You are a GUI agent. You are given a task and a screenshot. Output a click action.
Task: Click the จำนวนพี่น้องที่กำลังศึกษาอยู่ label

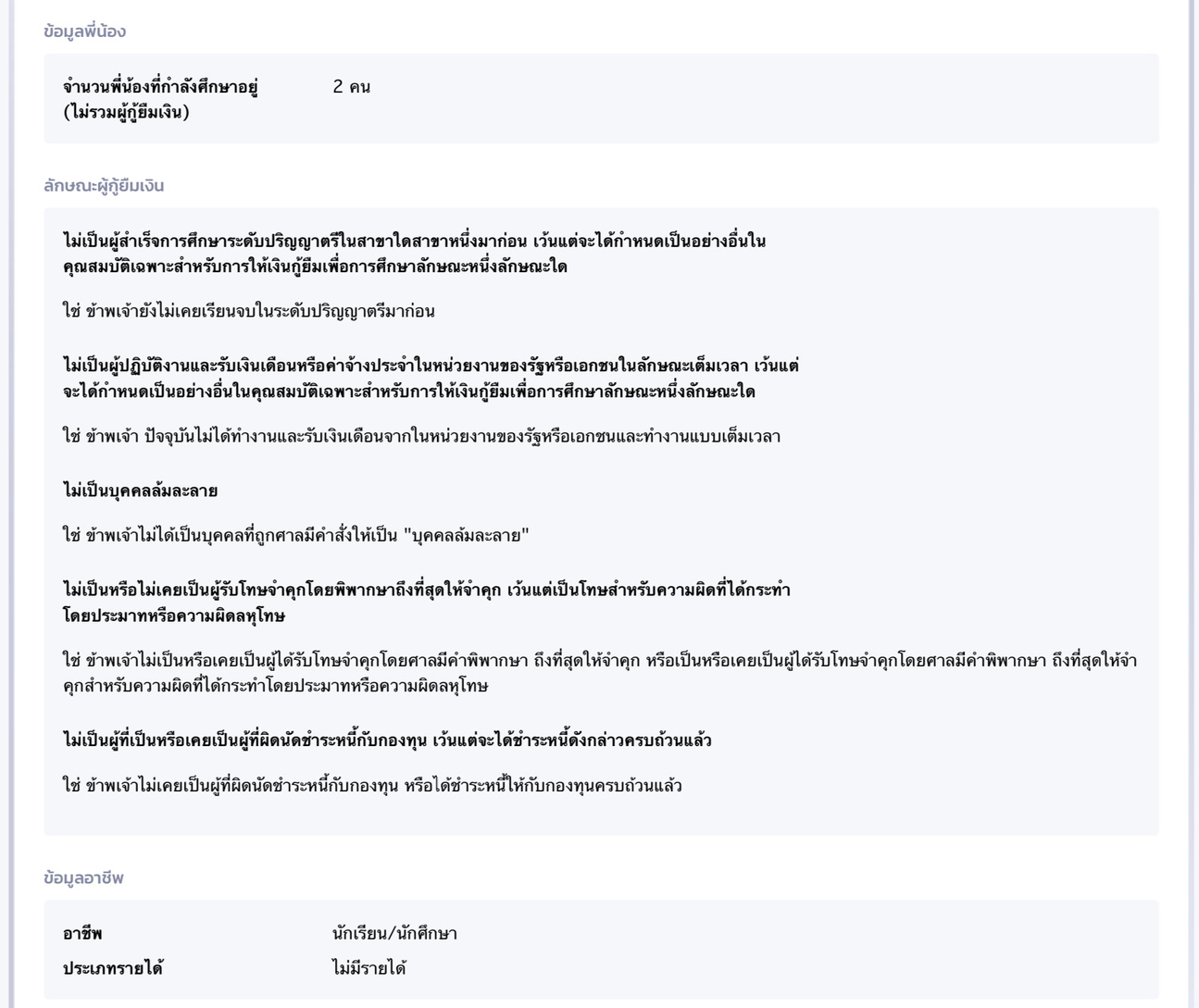tap(160, 87)
